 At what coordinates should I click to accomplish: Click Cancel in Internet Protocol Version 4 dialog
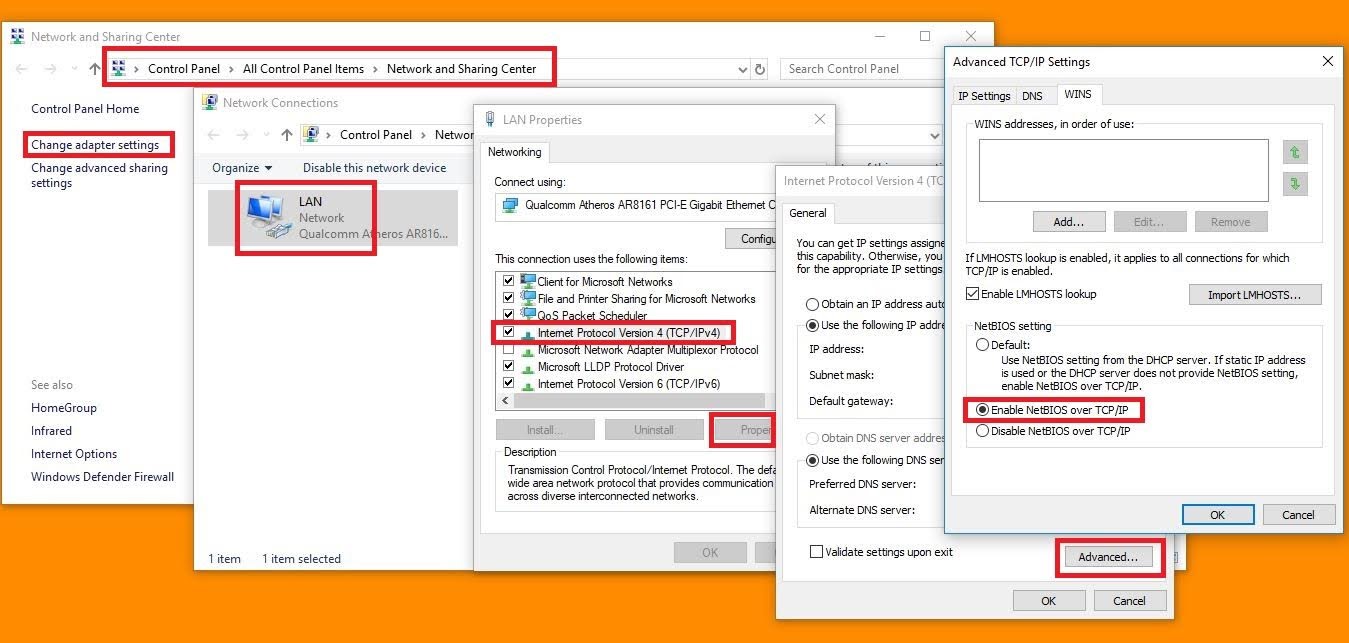tap(1129, 601)
